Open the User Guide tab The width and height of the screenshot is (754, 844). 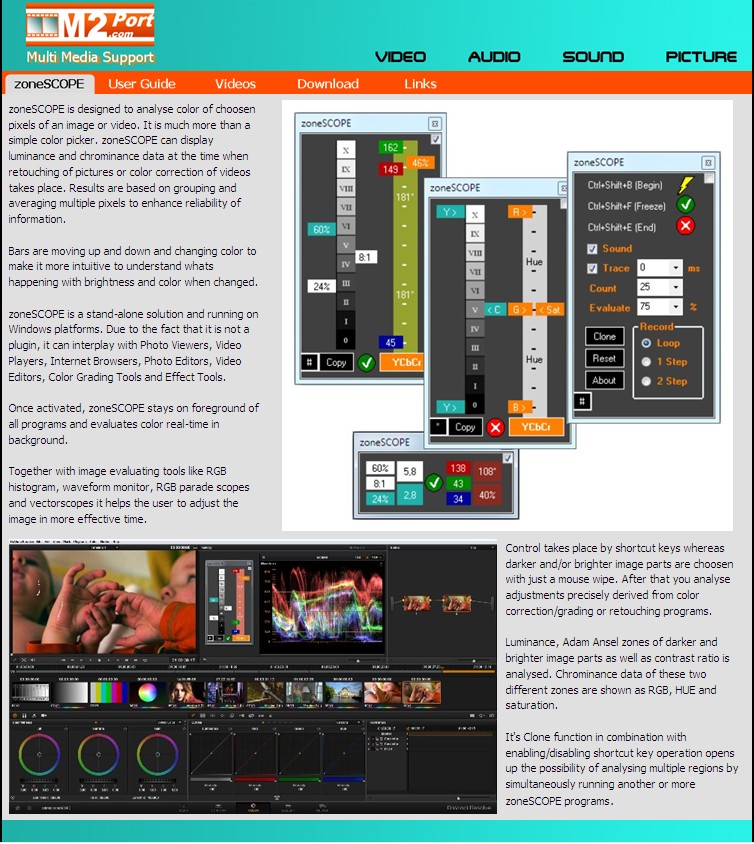point(142,84)
